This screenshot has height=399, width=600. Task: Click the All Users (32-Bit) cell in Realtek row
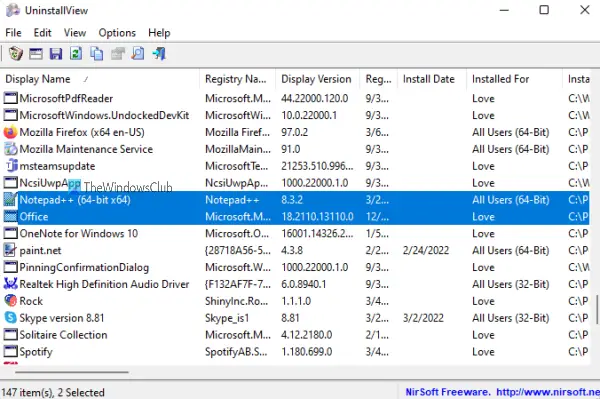[x=510, y=284]
